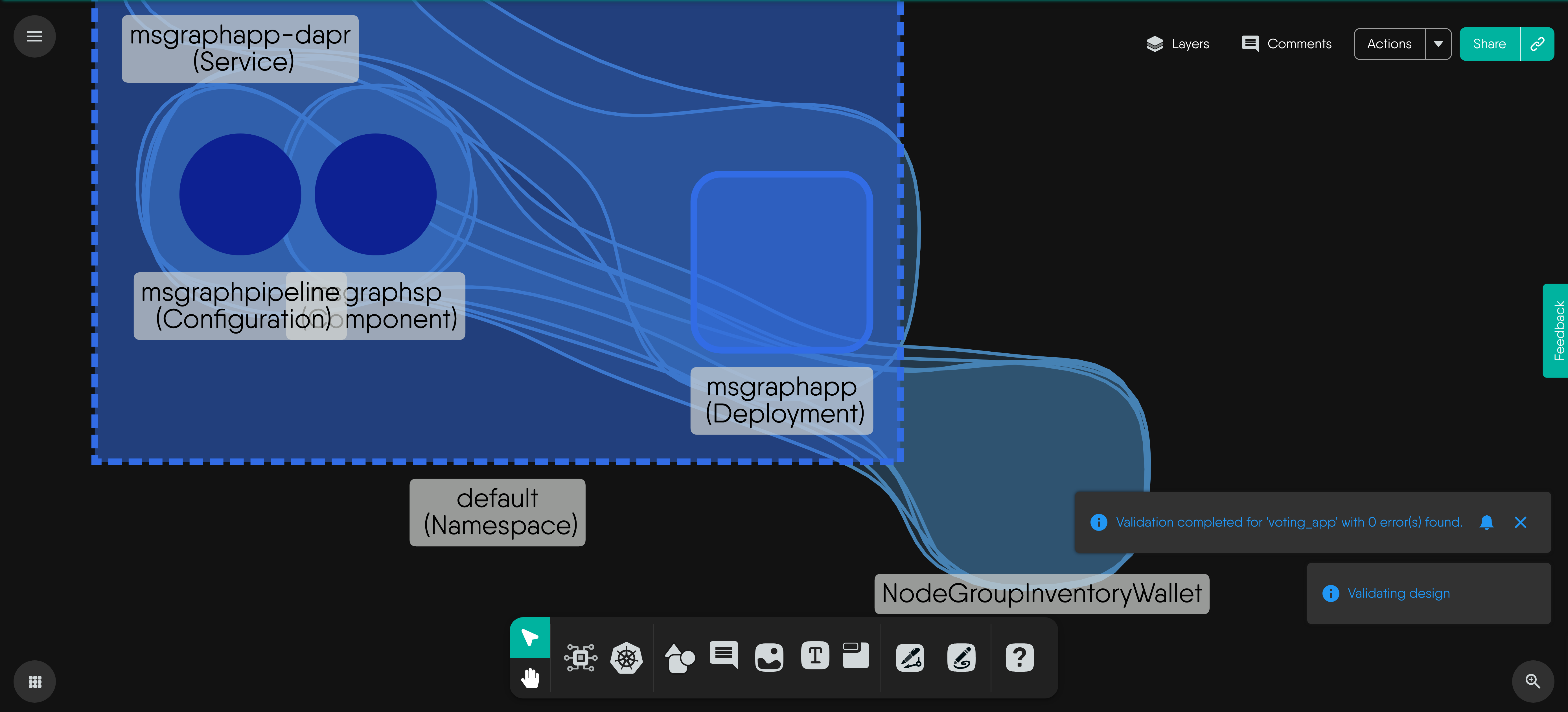Viewport: 1568px width, 712px height.
Task: Click the Share button
Action: point(1489,44)
